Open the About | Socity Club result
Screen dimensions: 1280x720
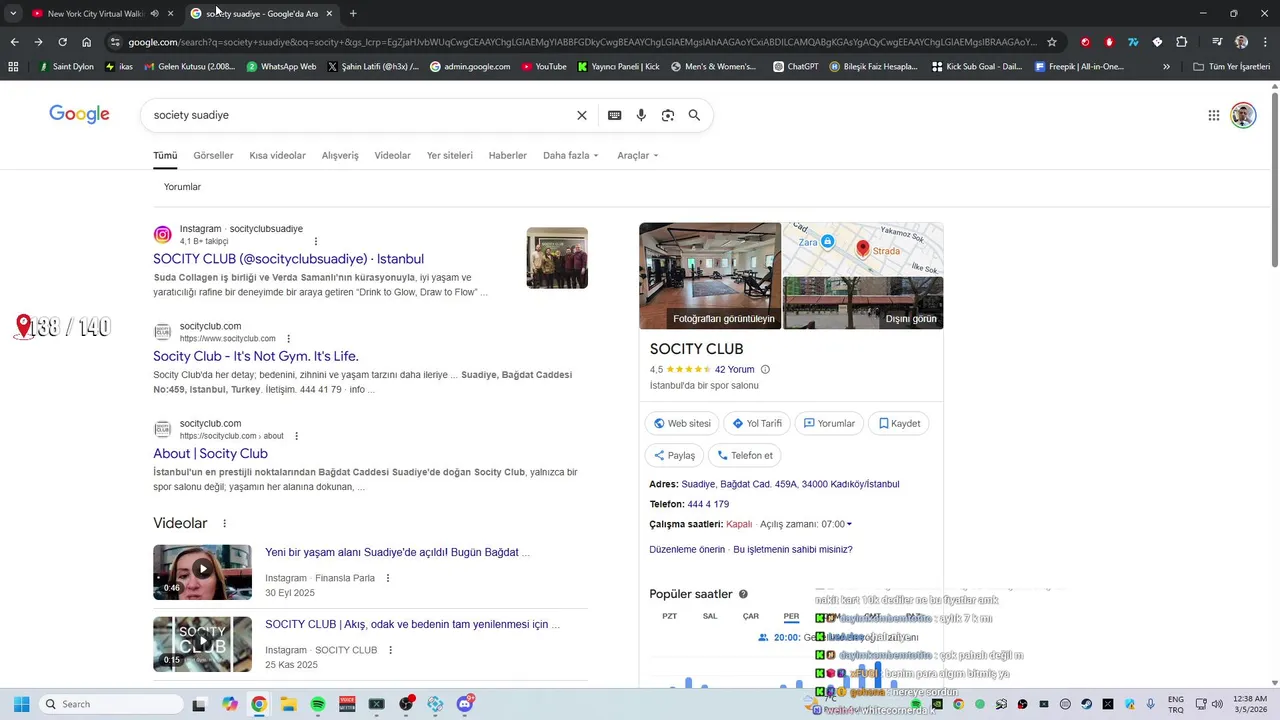(210, 454)
